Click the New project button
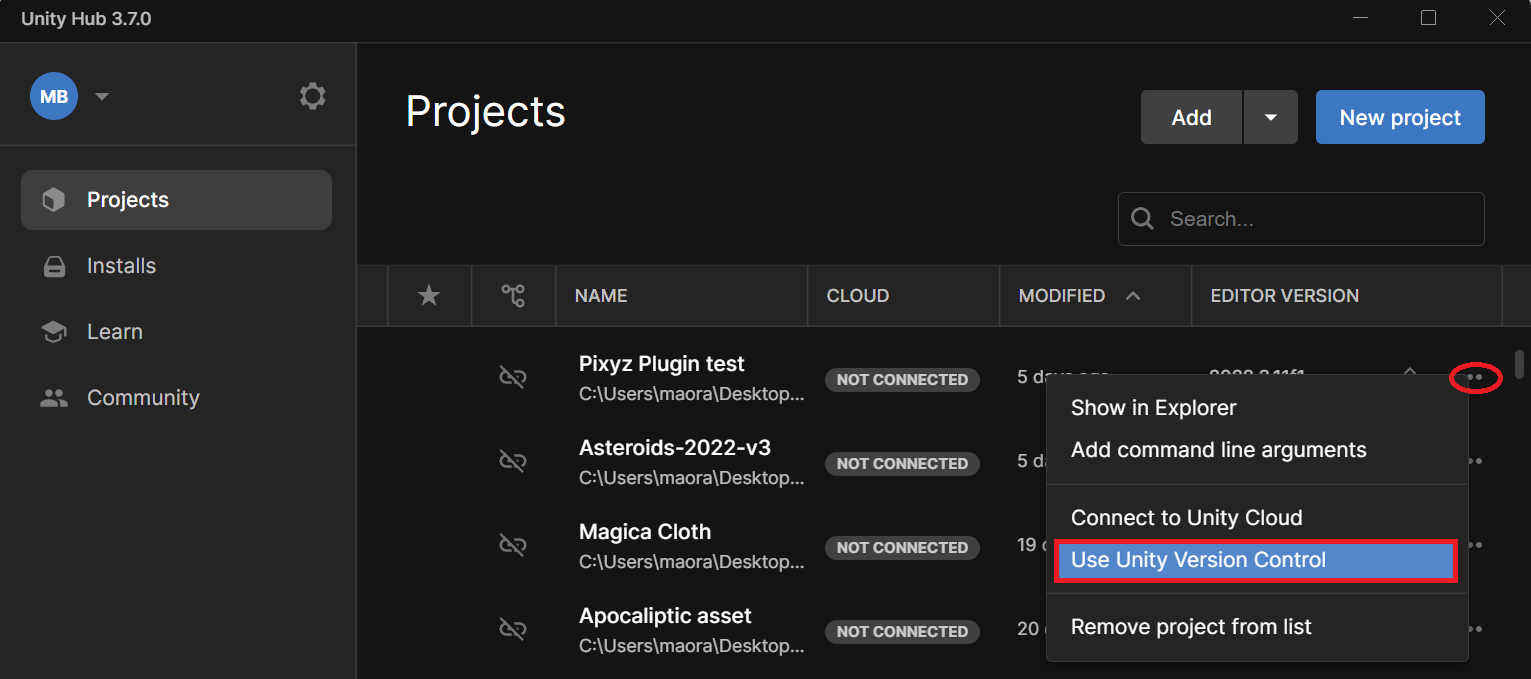This screenshot has width=1531, height=679. [1399, 117]
